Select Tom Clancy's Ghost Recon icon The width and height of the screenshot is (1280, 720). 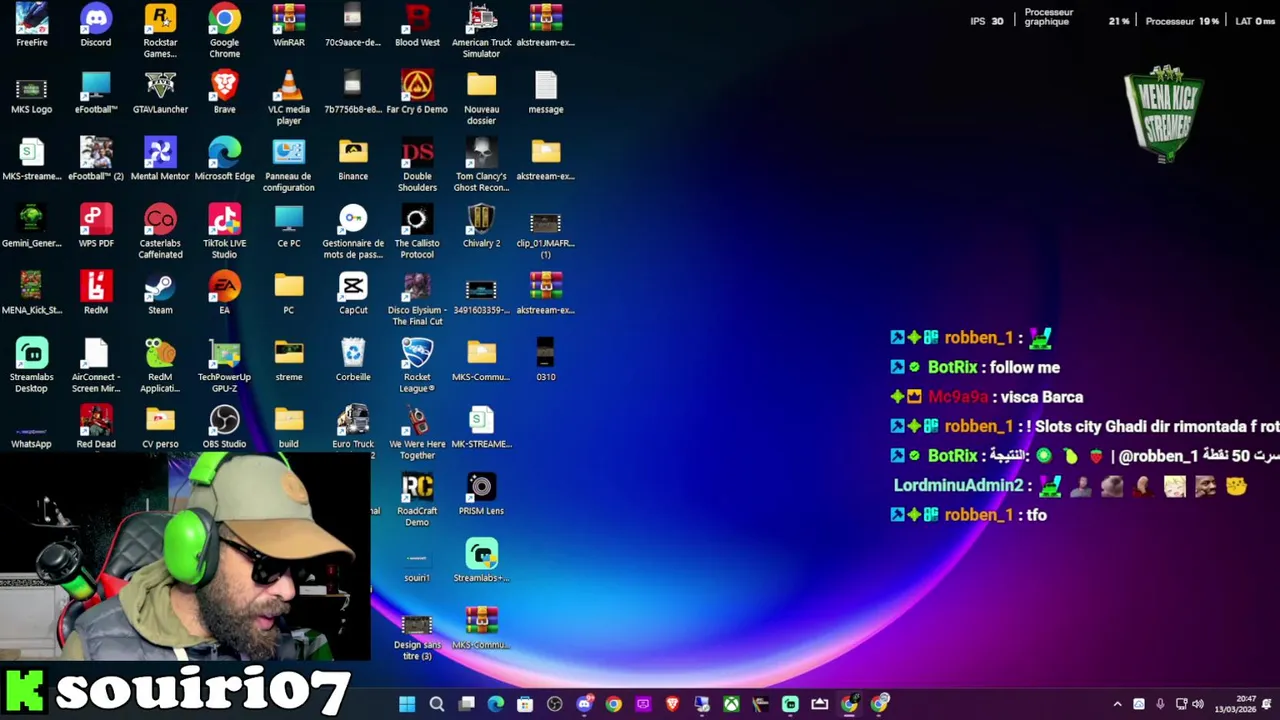tap(481, 165)
